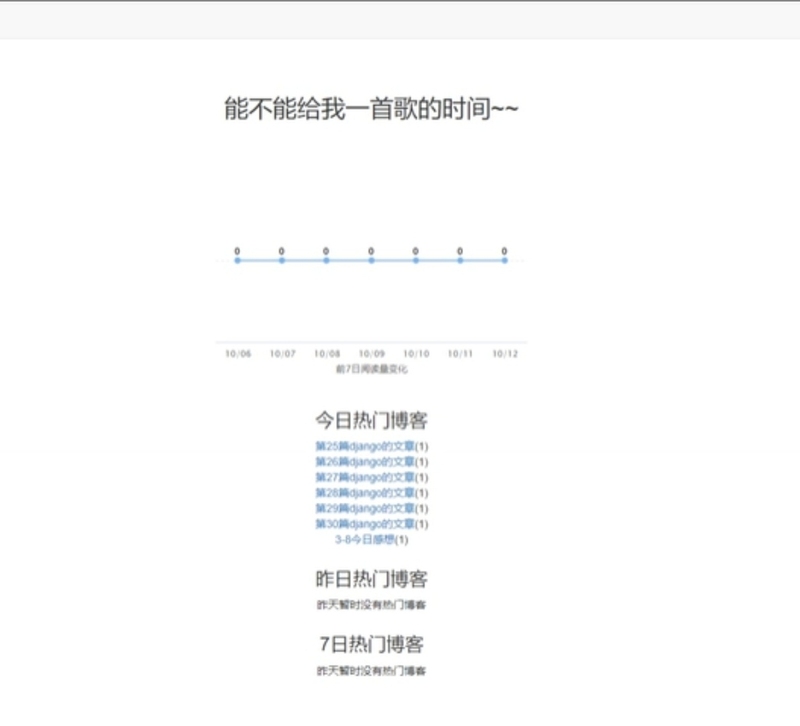Click the chart caption 前7日阅读量变化
800x726 pixels.
point(371,369)
